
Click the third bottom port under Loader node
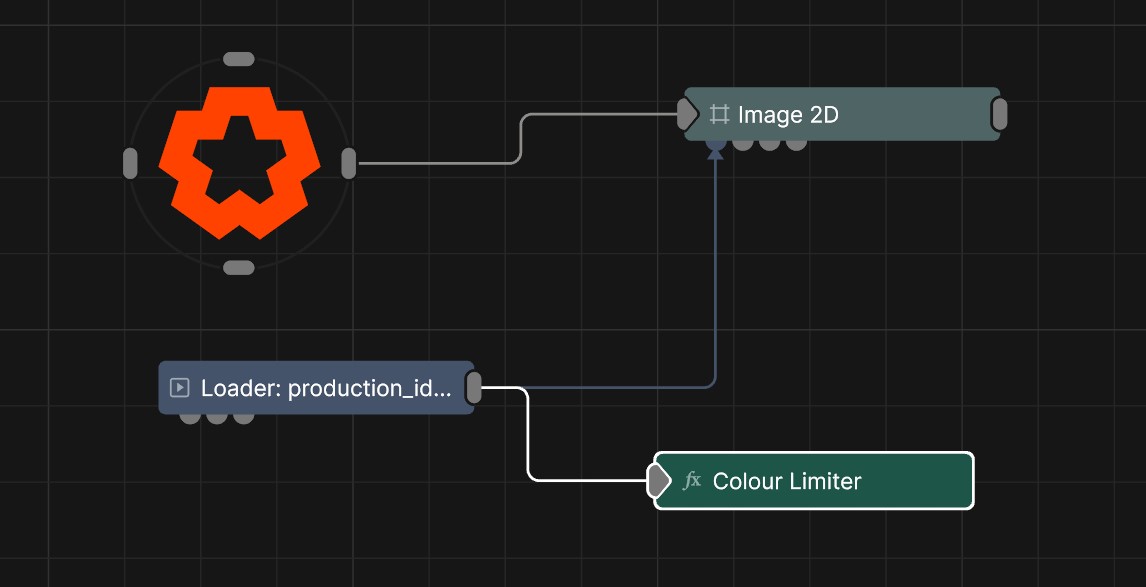(244, 418)
